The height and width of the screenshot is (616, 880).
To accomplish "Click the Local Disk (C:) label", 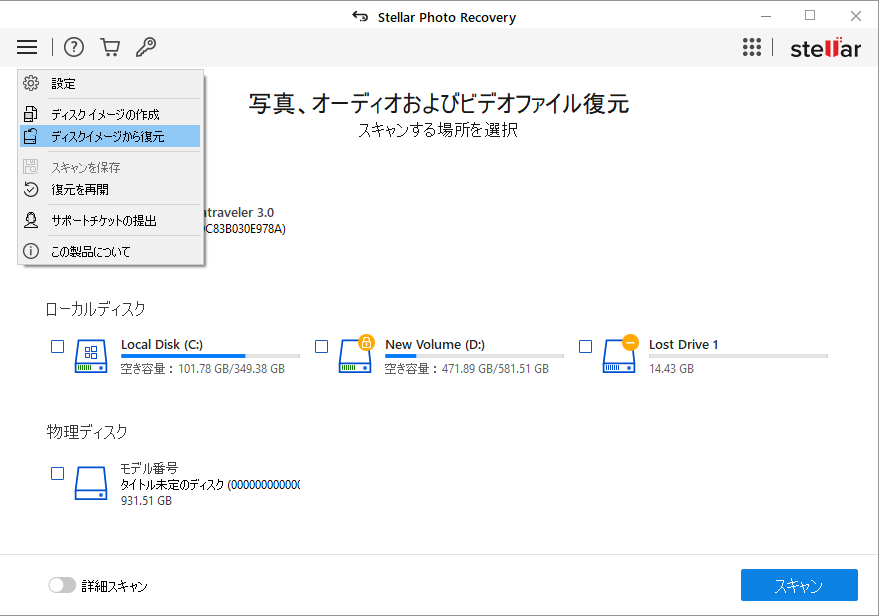I will click(162, 344).
